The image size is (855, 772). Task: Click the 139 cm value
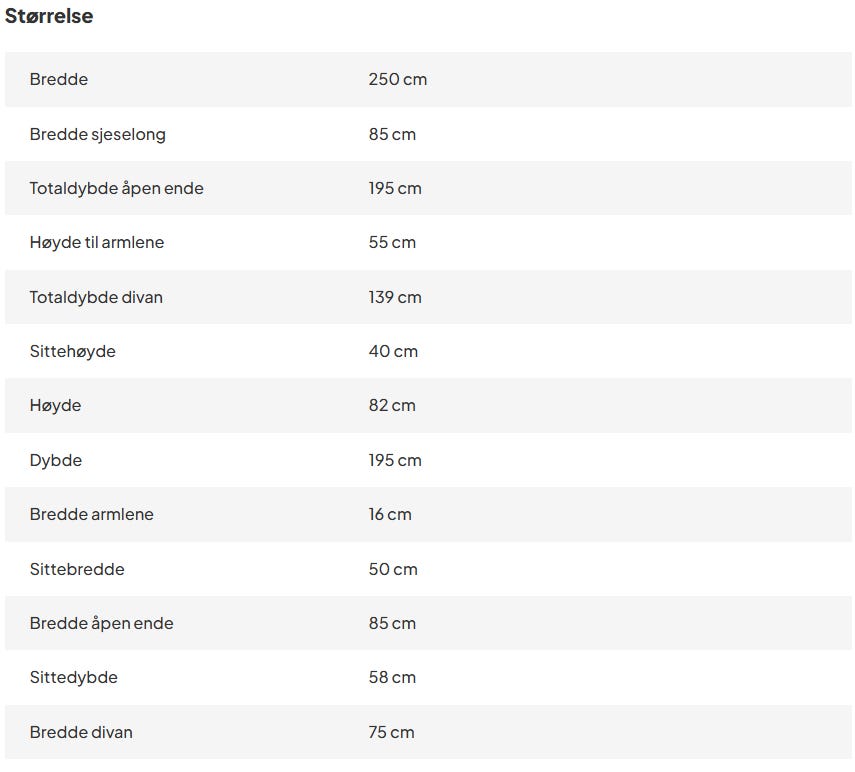pyautogui.click(x=394, y=297)
